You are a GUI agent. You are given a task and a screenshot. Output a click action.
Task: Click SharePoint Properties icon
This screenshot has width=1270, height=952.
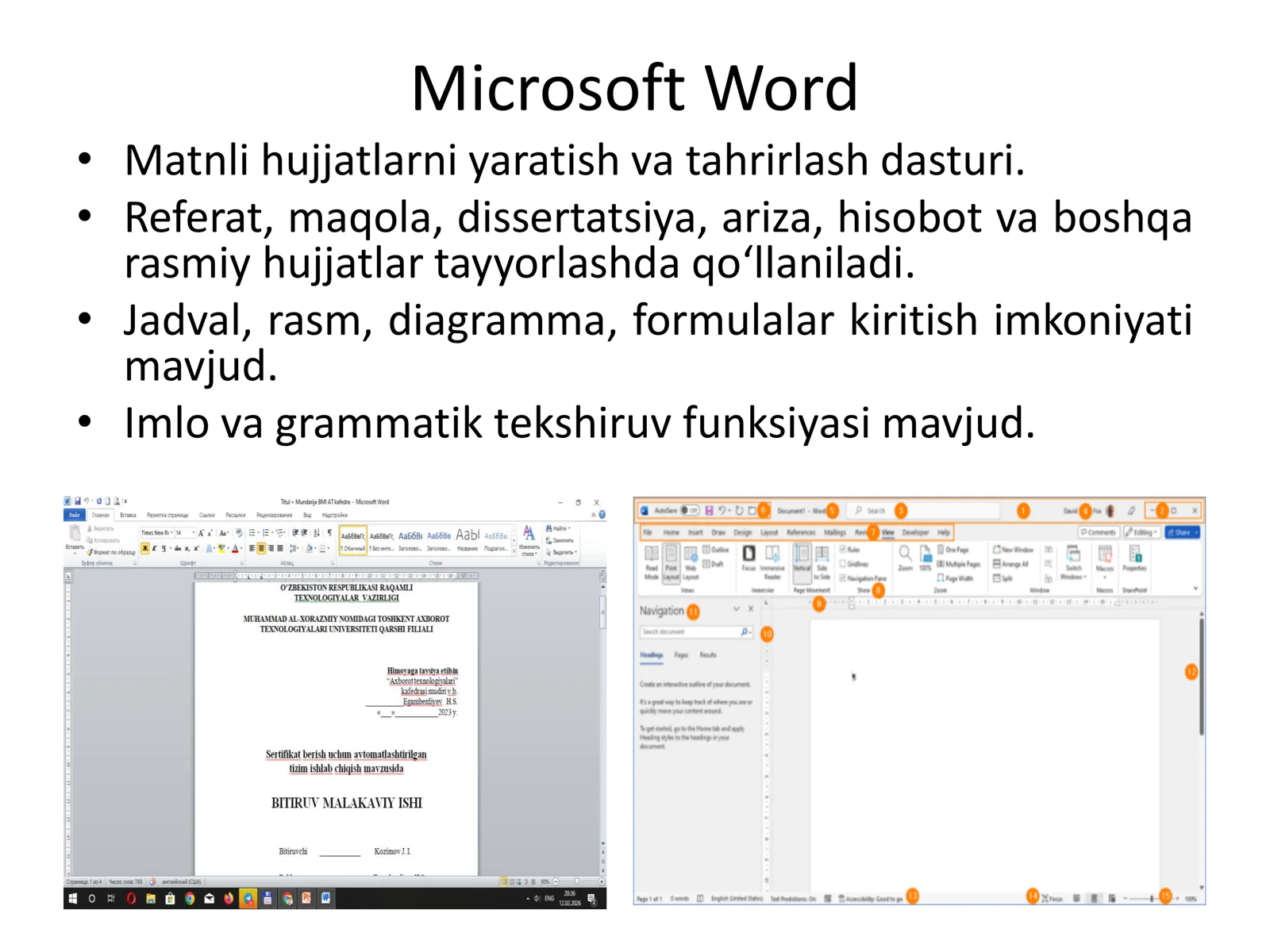pos(1134,558)
